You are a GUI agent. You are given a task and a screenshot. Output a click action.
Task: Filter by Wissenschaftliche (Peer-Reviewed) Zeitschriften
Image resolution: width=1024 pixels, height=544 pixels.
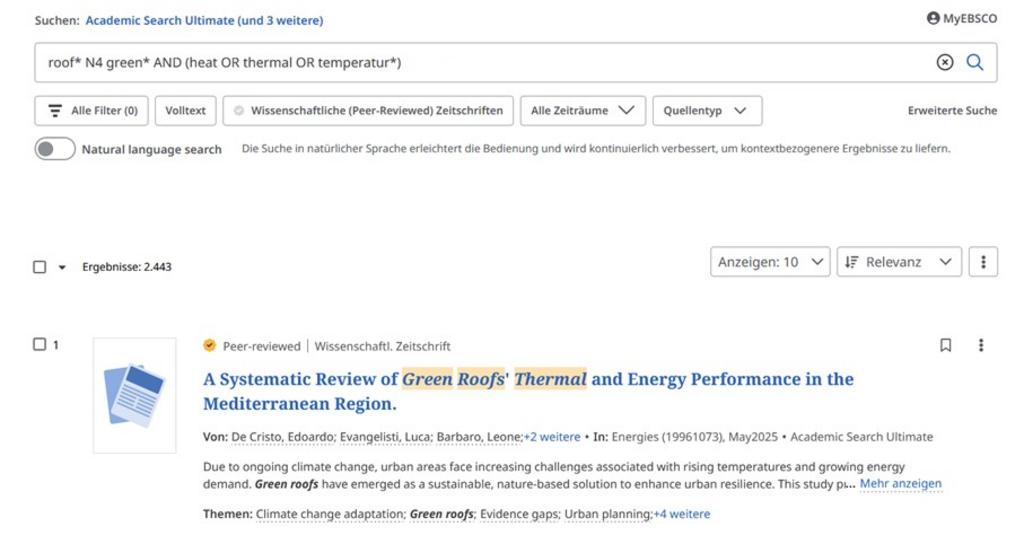368,111
